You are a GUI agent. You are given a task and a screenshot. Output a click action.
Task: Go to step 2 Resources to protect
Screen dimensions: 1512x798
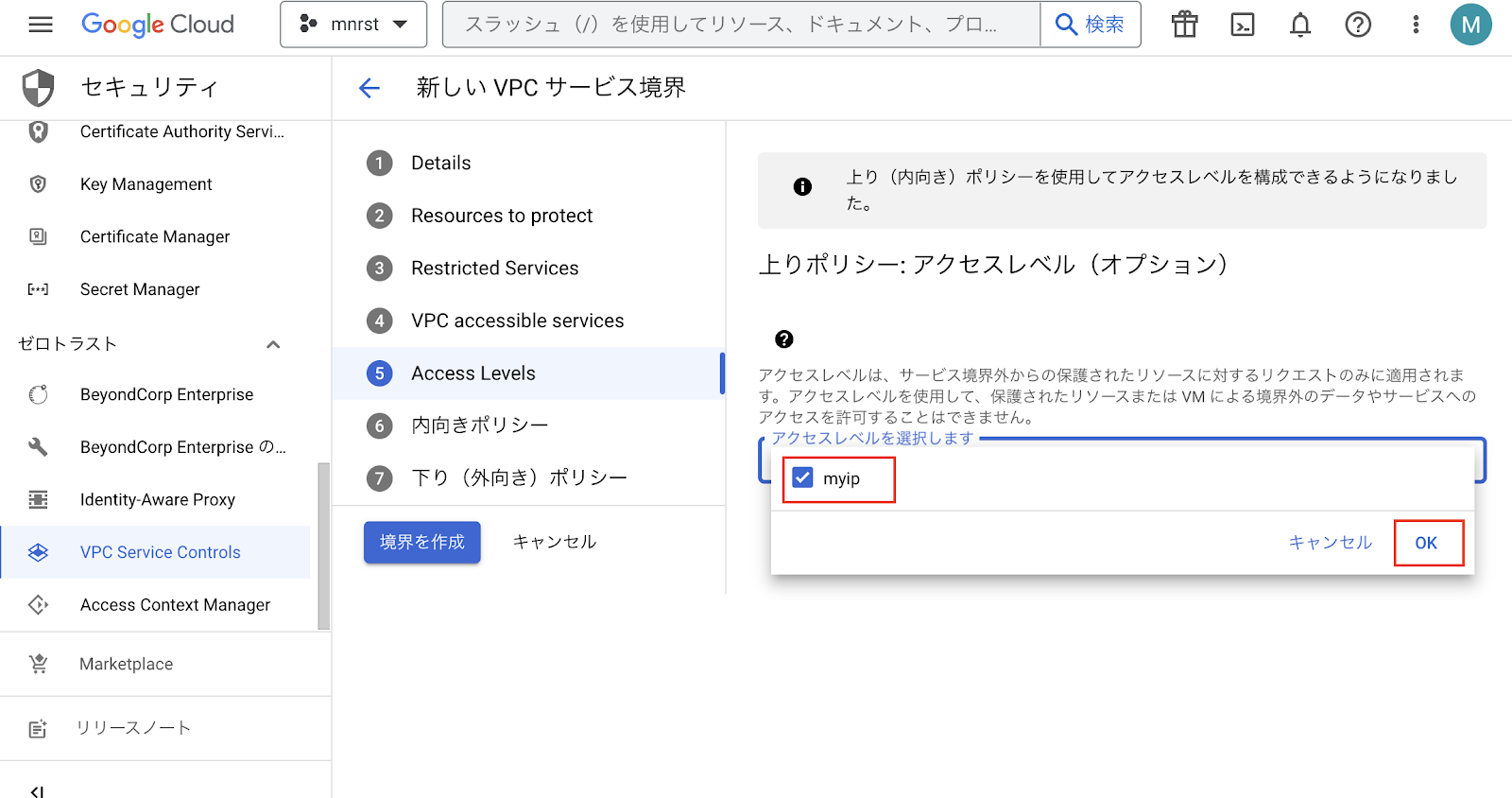[502, 216]
